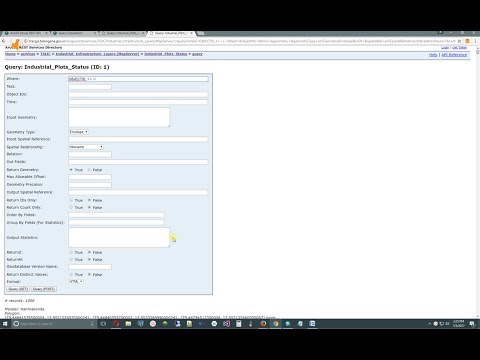Focus the Text input field
480x360 pixels.
(x=90, y=87)
